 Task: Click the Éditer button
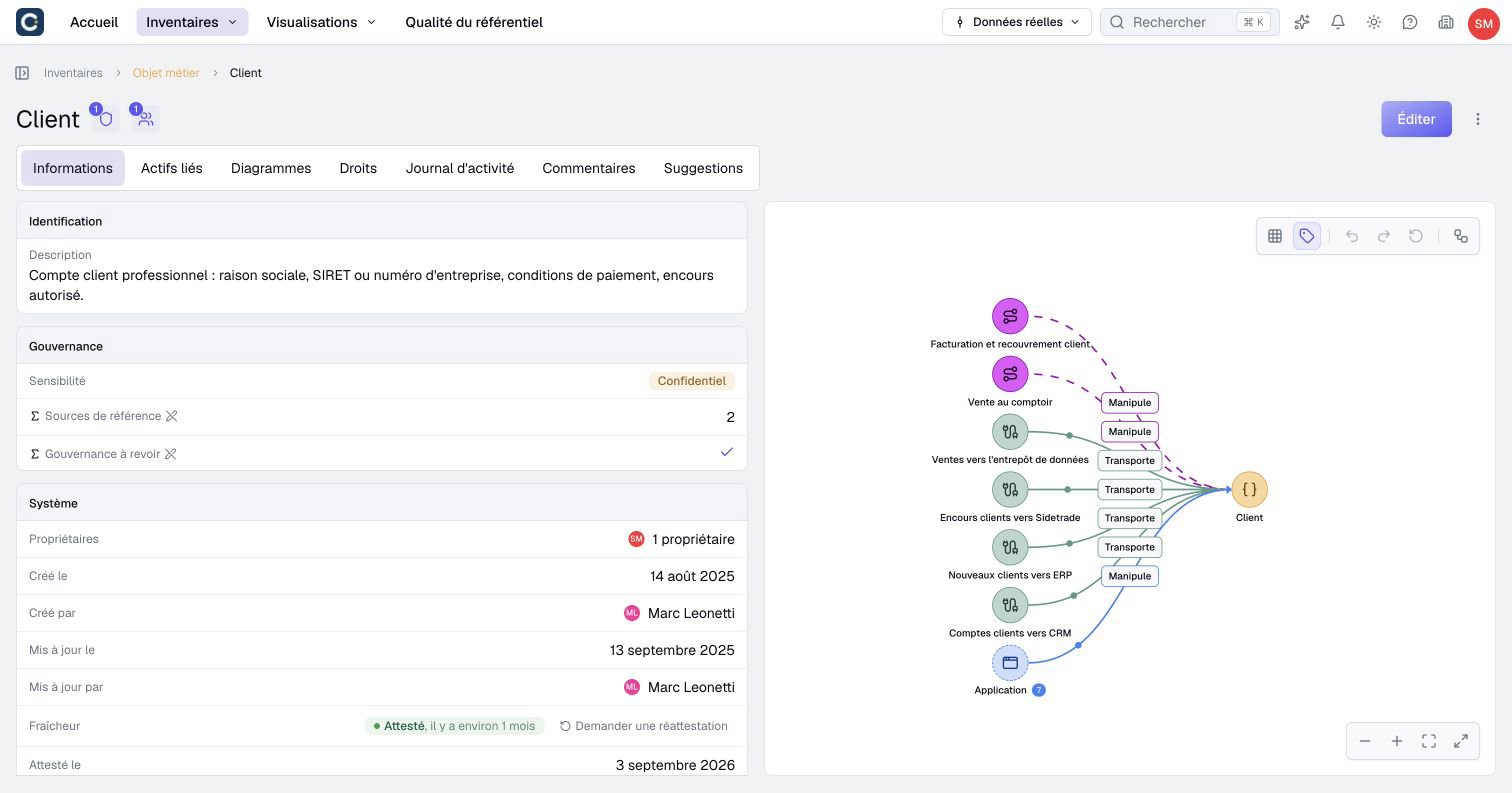coord(1416,119)
